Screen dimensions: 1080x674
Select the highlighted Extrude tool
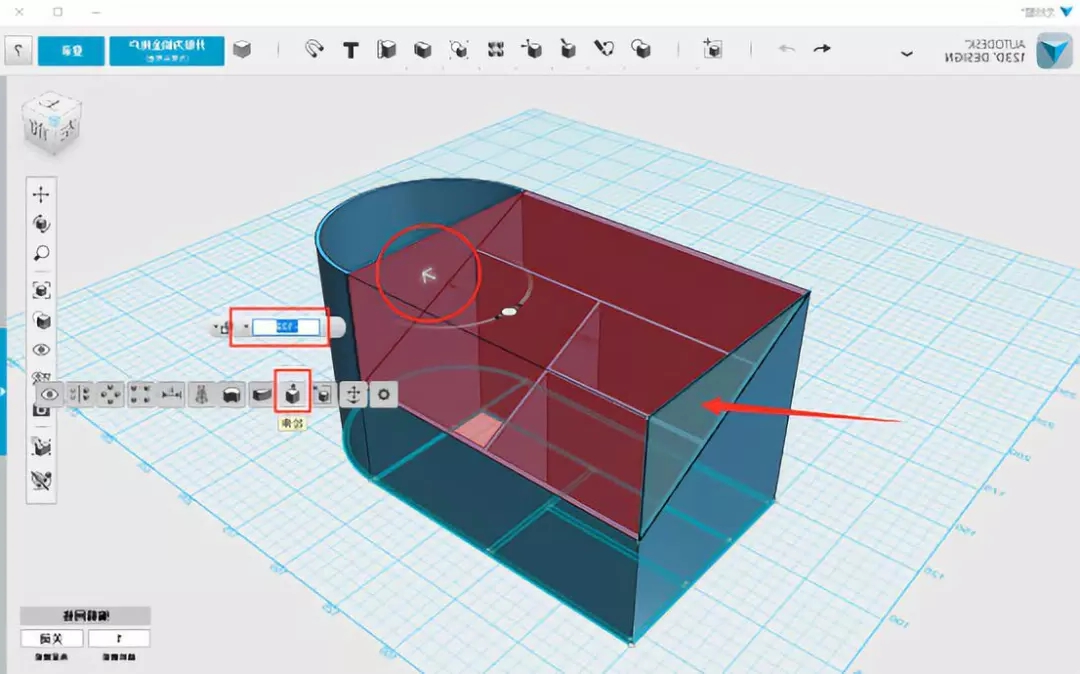tap(293, 394)
